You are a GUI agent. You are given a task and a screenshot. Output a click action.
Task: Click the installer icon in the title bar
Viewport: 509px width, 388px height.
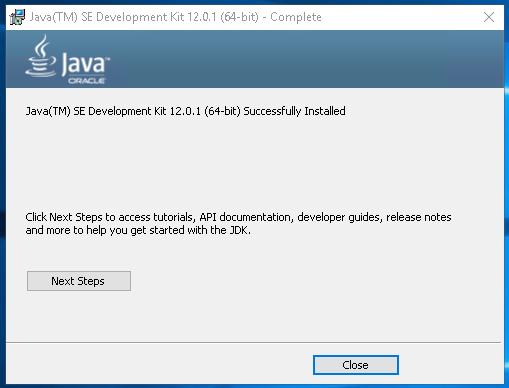(x=17, y=17)
